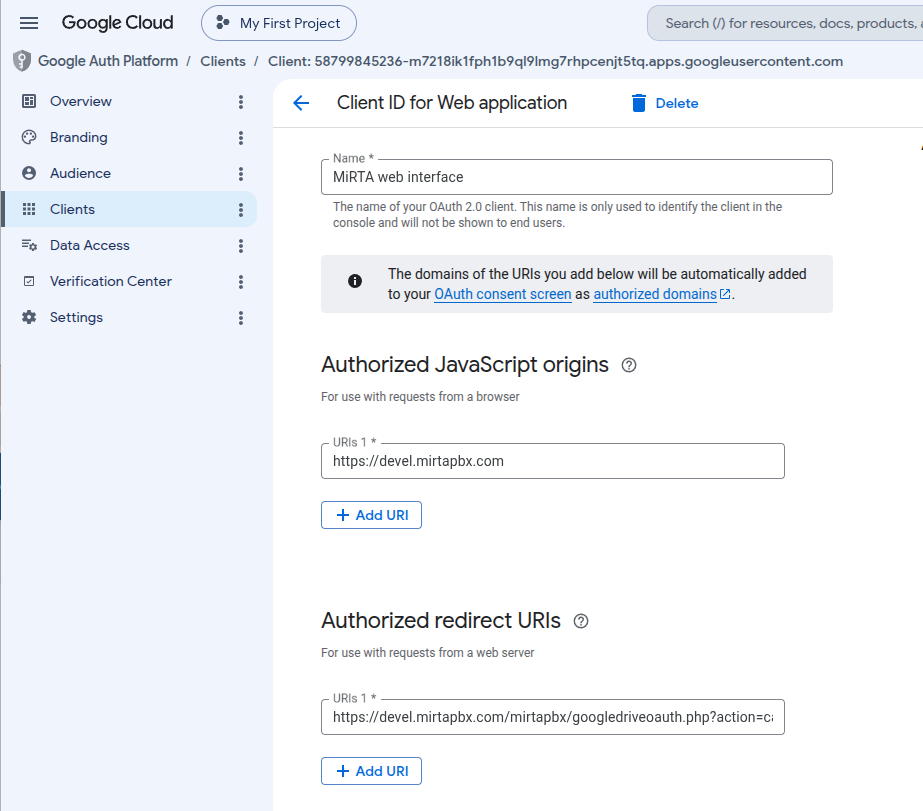Viewport: 923px width, 811px height.
Task: Select Audience in the sidebar
Action: [80, 173]
